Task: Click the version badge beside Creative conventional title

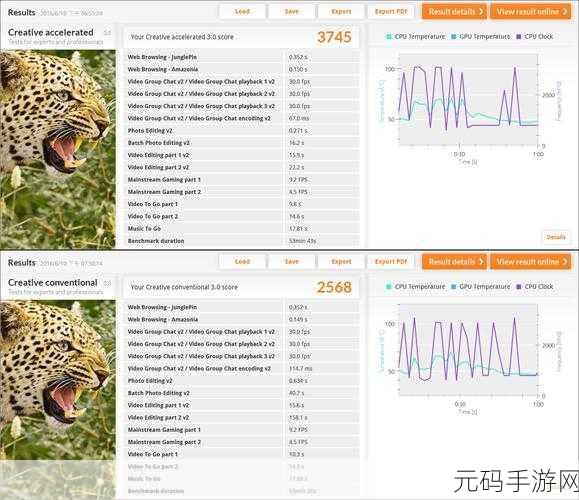Action: [107, 283]
